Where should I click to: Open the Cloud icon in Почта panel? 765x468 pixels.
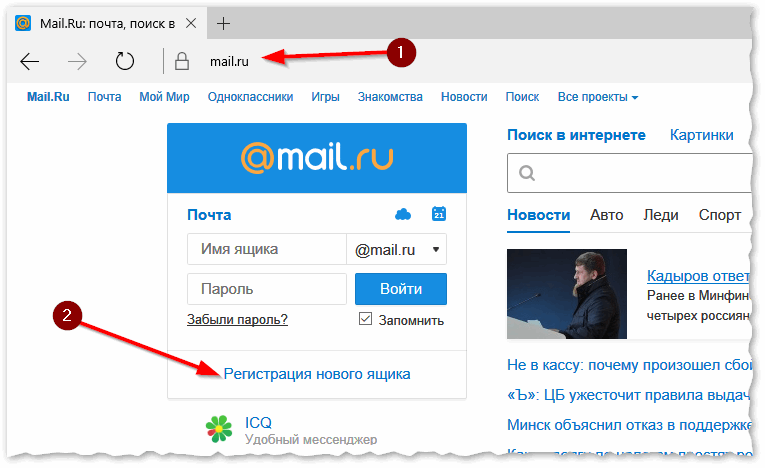pos(403,214)
